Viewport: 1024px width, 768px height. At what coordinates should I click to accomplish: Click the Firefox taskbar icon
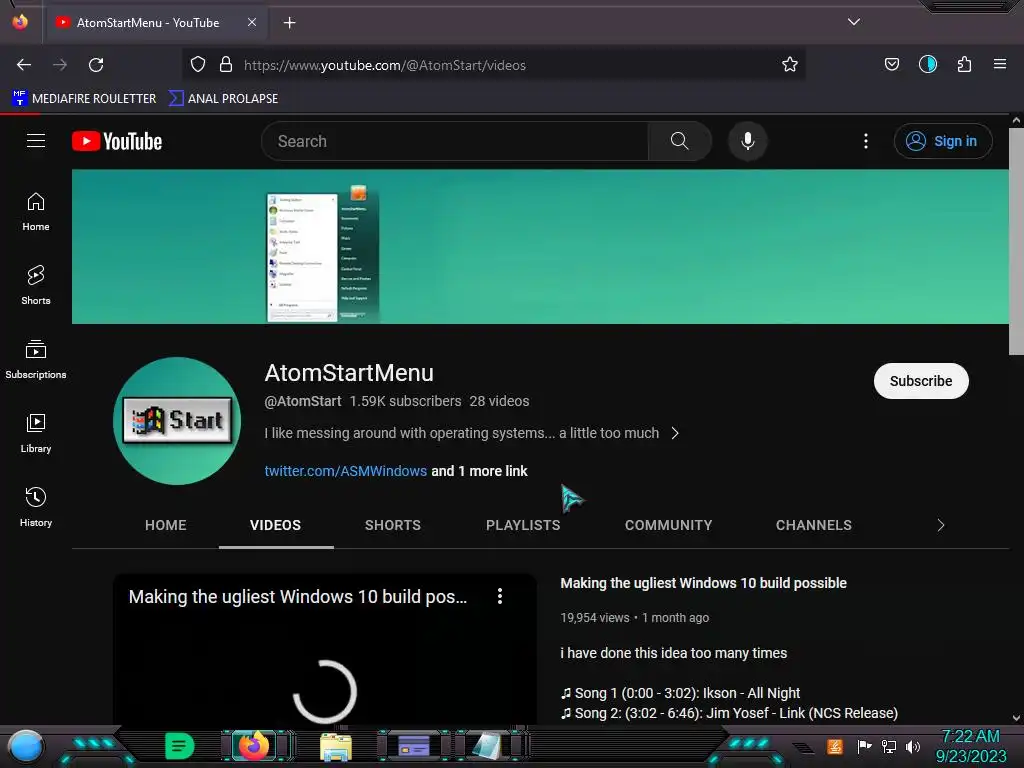click(x=253, y=745)
